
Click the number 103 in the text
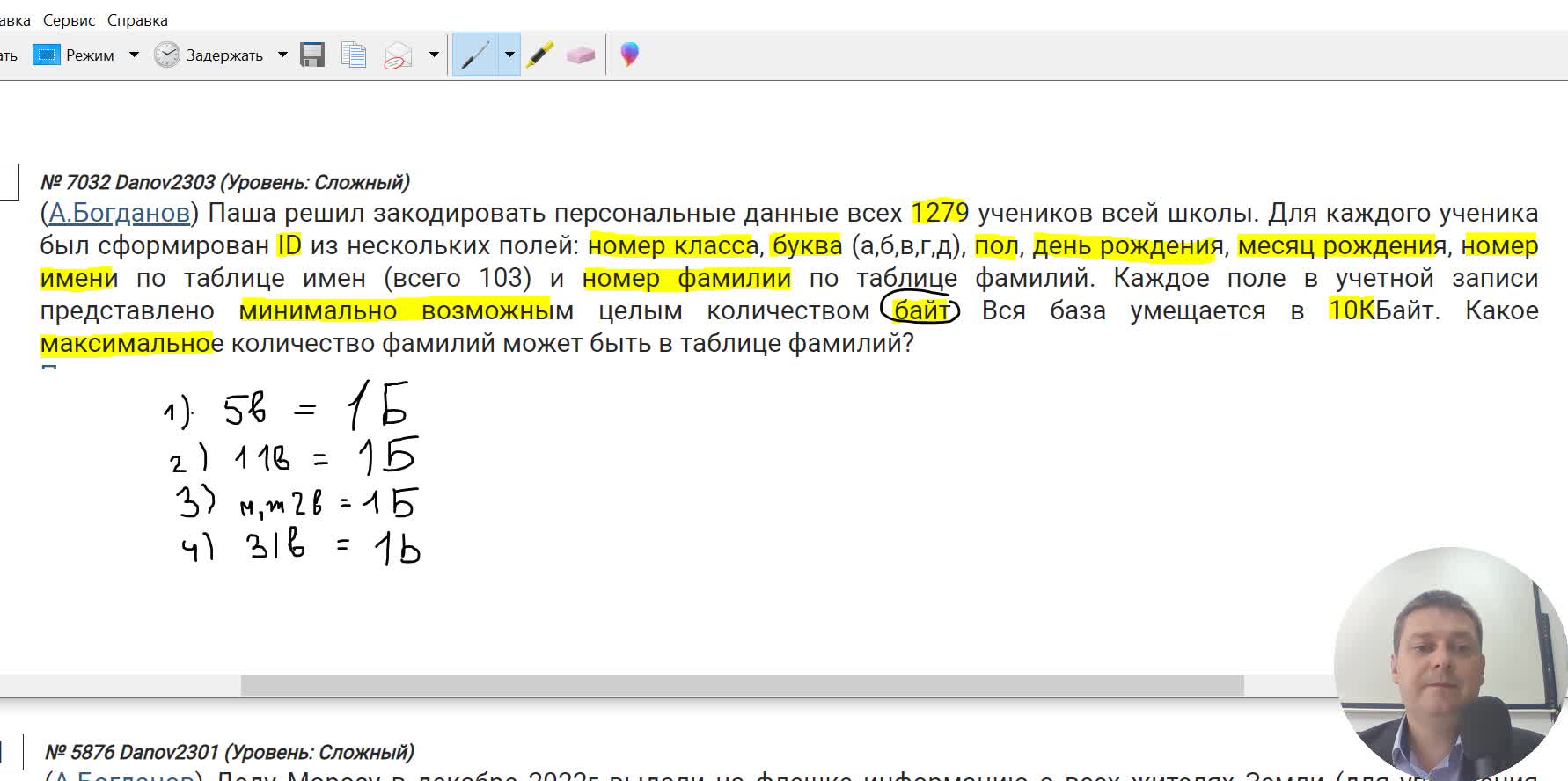coord(501,278)
